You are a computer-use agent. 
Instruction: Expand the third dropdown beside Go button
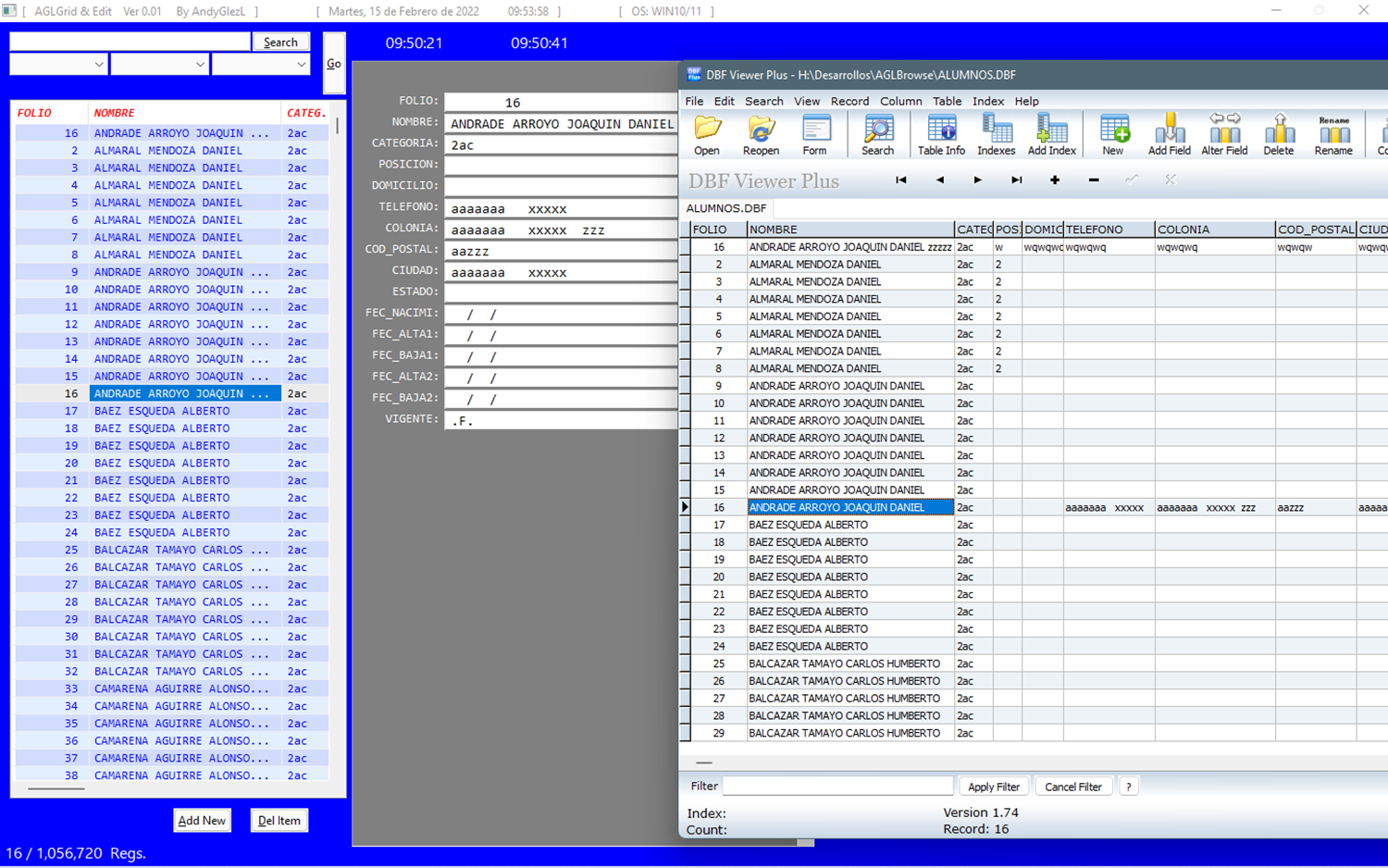click(x=301, y=65)
